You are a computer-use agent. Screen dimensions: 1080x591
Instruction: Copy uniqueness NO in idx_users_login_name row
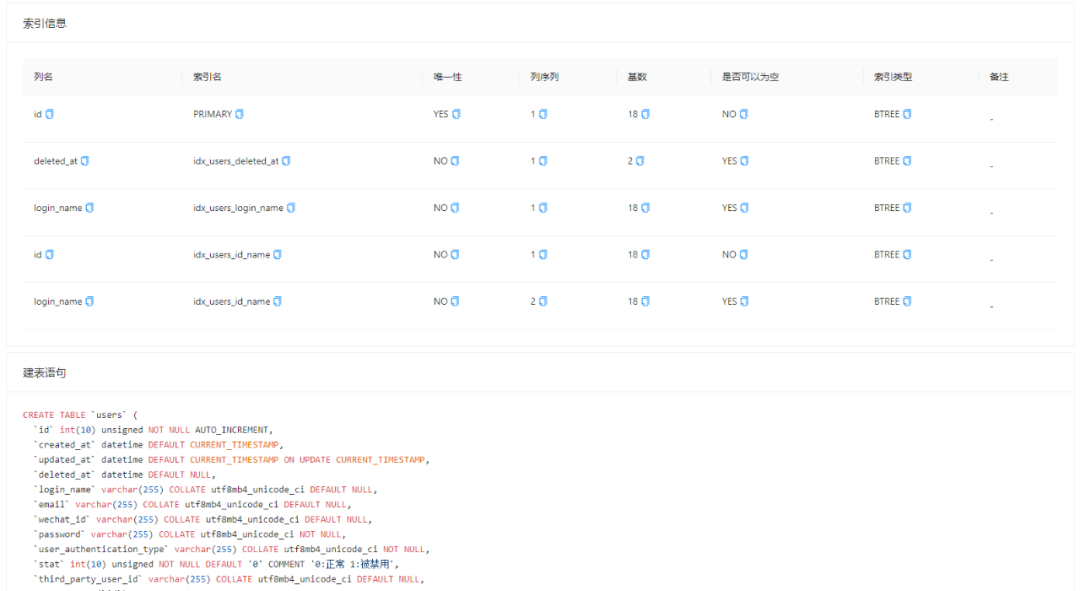pyautogui.click(x=455, y=208)
